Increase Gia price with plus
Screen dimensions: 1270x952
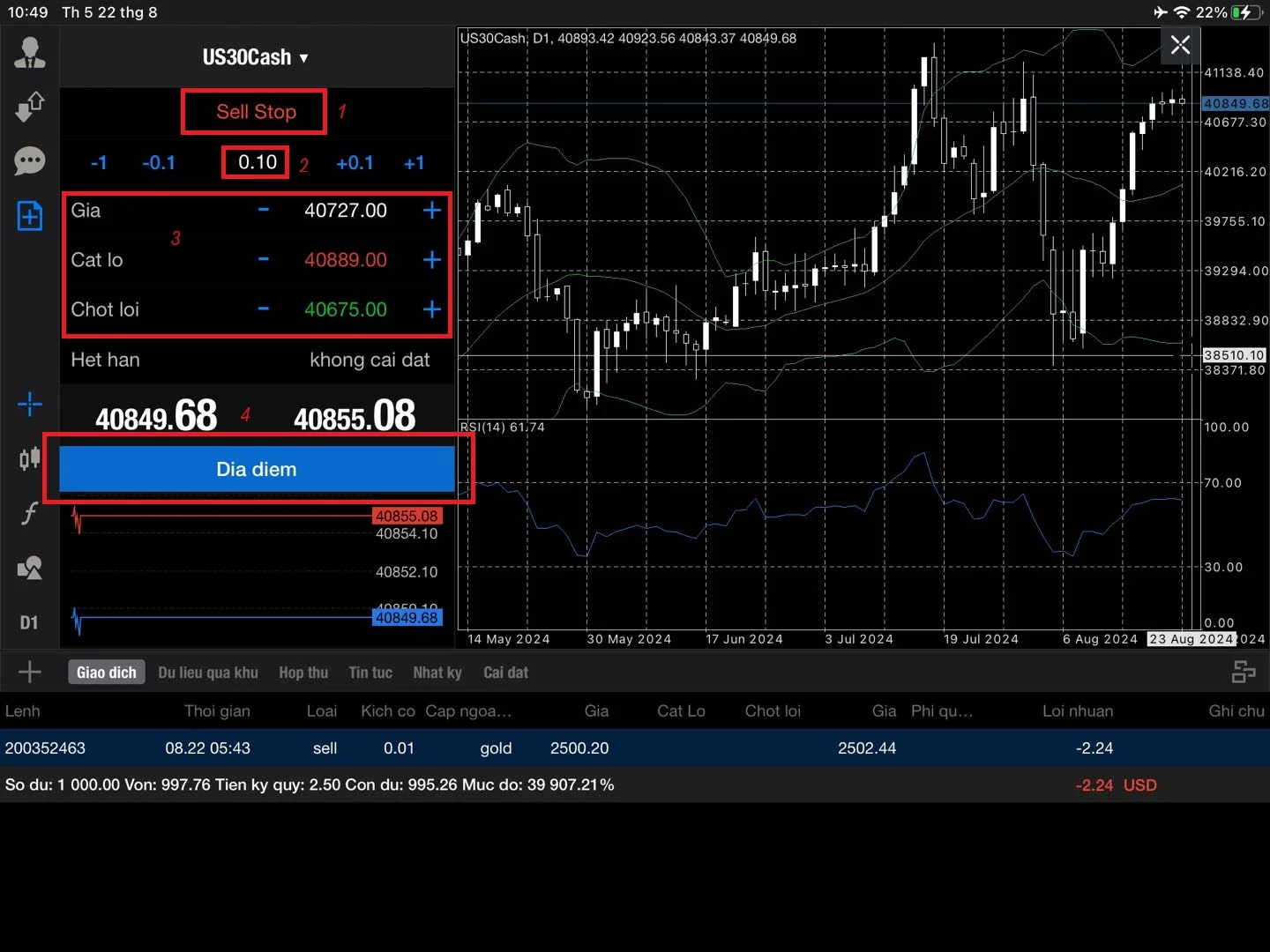tap(431, 210)
